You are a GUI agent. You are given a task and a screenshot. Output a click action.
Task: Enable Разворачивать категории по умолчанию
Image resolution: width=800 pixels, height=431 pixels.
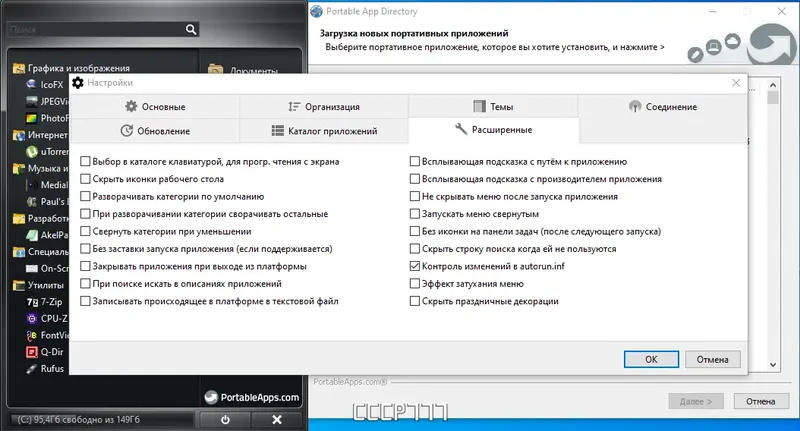[85, 196]
